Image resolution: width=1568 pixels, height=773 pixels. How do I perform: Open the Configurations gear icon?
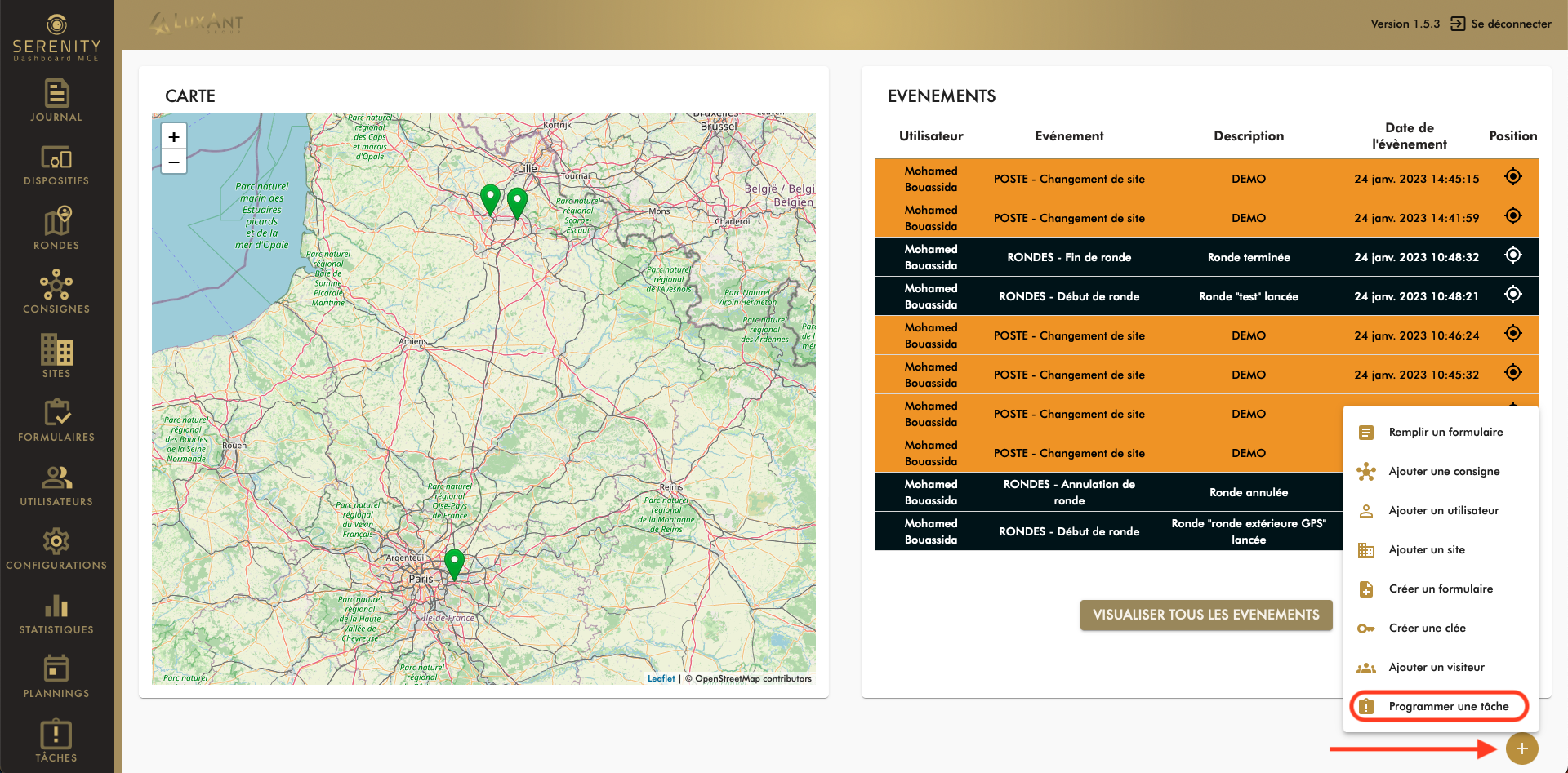click(56, 549)
